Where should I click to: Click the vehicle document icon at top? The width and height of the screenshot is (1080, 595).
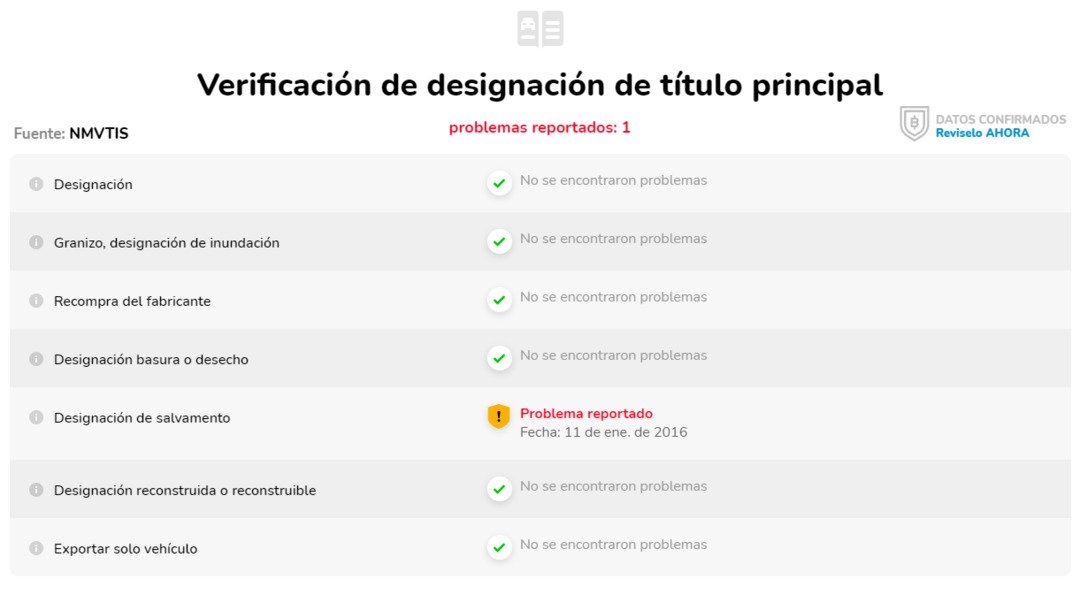[x=540, y=29]
